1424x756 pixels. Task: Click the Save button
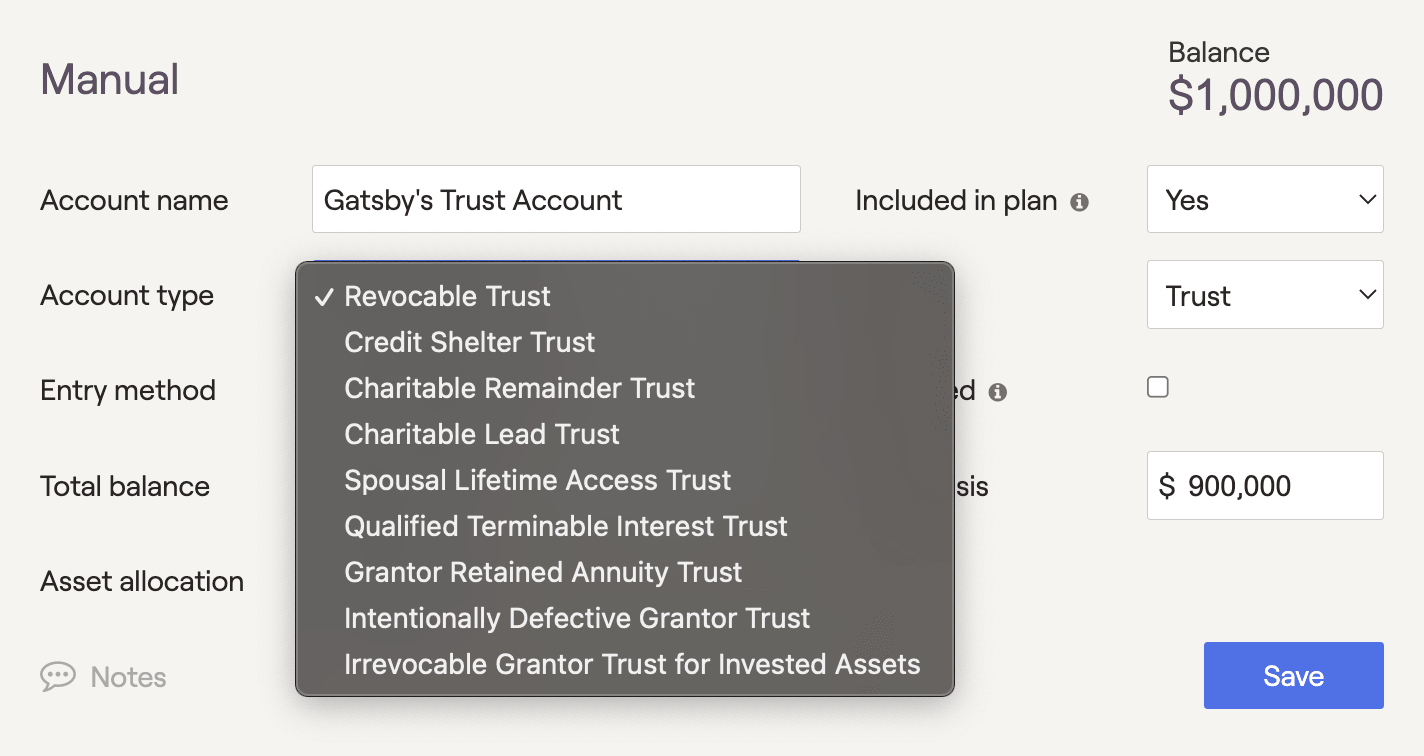1294,676
